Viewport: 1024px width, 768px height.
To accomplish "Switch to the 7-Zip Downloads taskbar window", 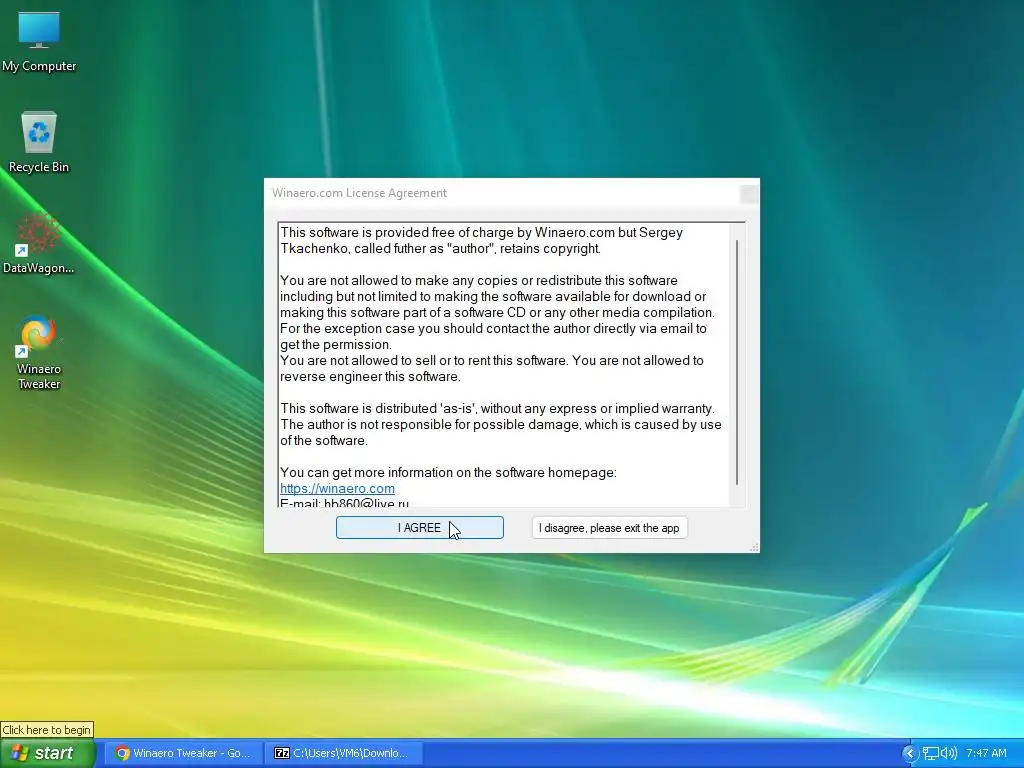I will pos(344,753).
